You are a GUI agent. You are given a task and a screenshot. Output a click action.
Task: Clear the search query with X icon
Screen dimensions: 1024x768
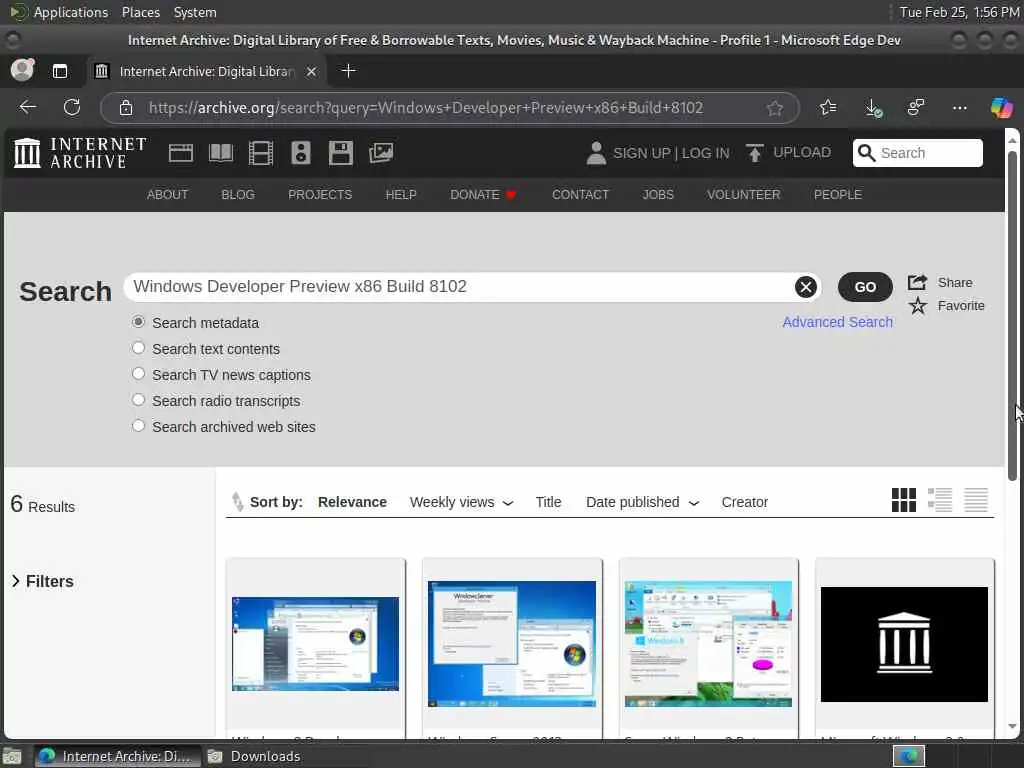[805, 287]
